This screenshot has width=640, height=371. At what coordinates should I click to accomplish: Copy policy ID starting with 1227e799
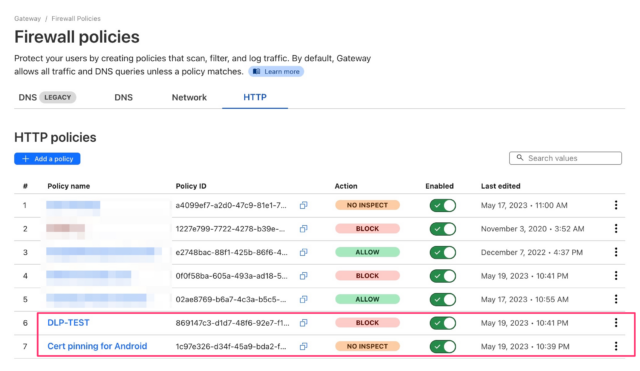[303, 229]
